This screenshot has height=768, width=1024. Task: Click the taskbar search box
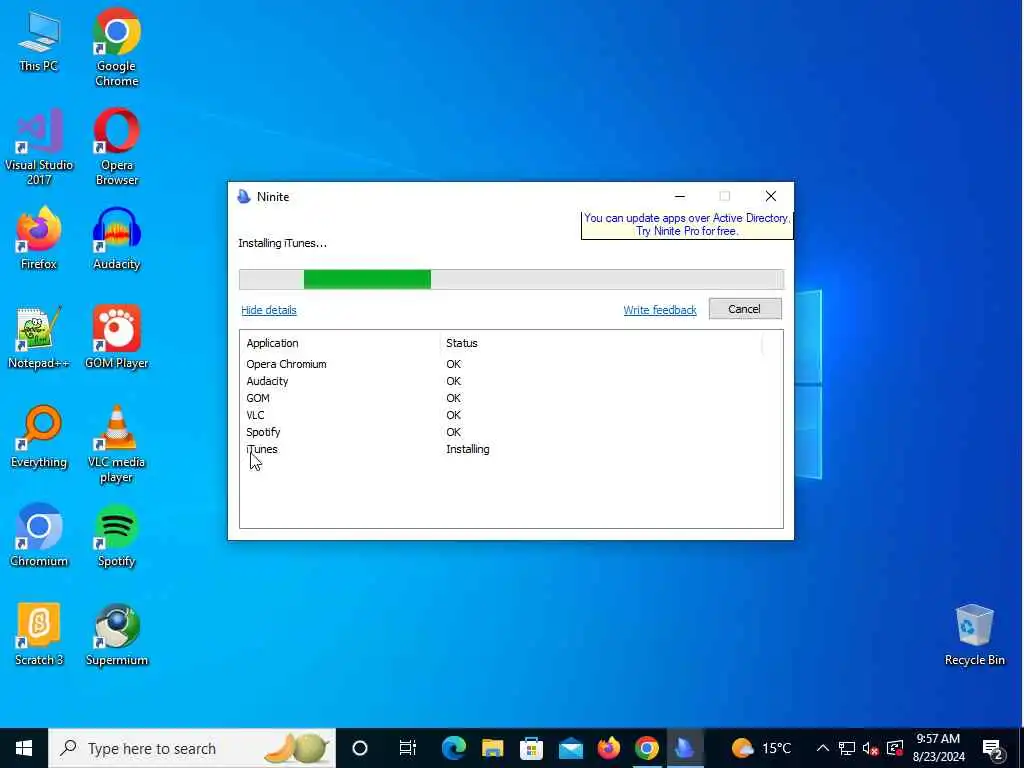tap(192, 748)
